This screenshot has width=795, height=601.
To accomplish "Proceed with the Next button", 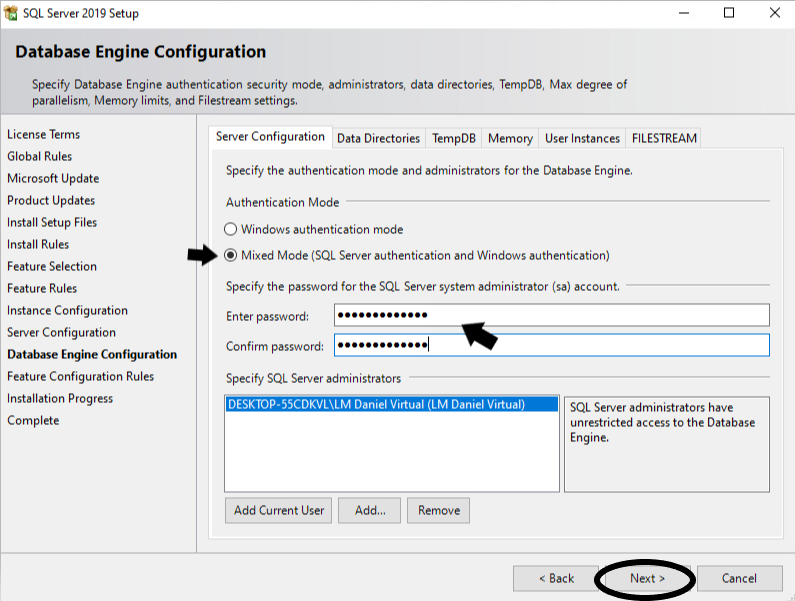I will click(x=647, y=579).
